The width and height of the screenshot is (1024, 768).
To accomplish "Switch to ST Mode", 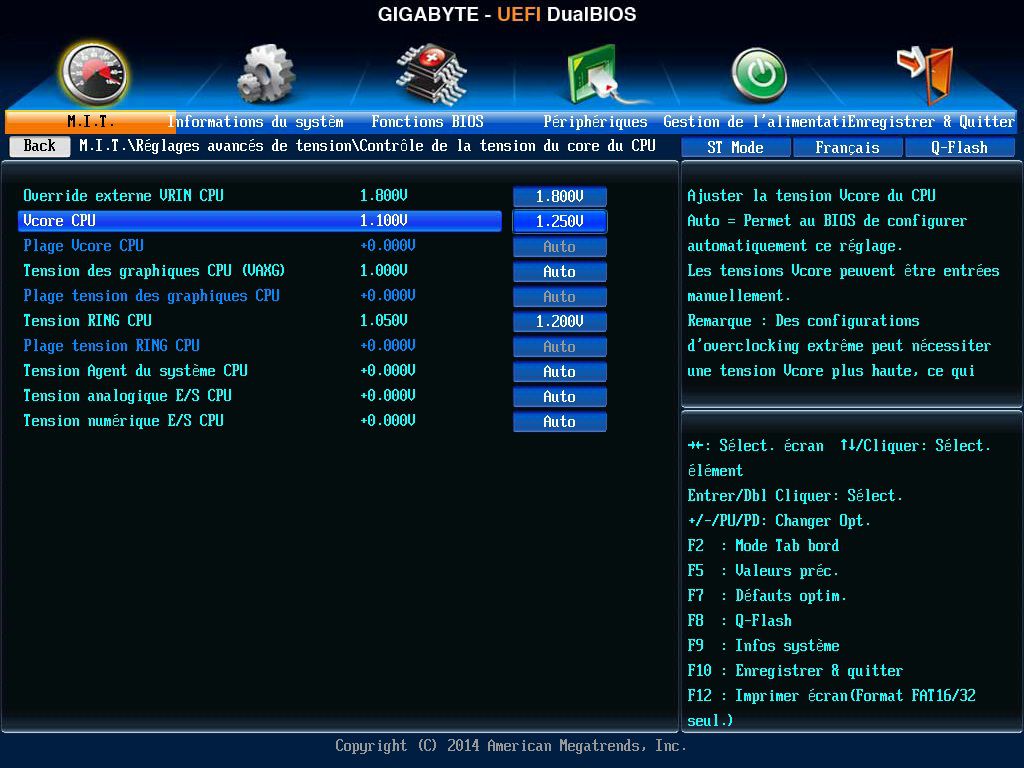I will click(x=735, y=148).
